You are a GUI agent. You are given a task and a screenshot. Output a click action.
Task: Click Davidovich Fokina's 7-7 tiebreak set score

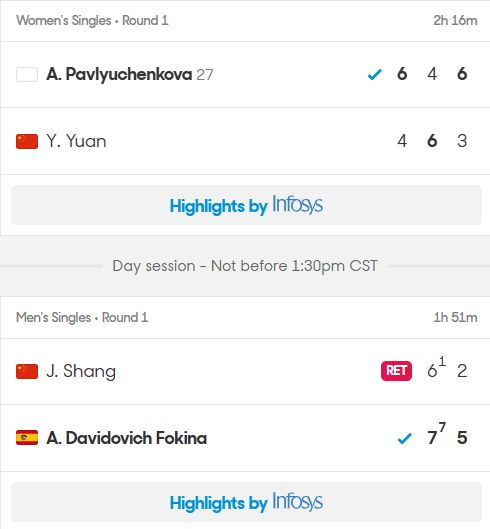tap(436, 434)
